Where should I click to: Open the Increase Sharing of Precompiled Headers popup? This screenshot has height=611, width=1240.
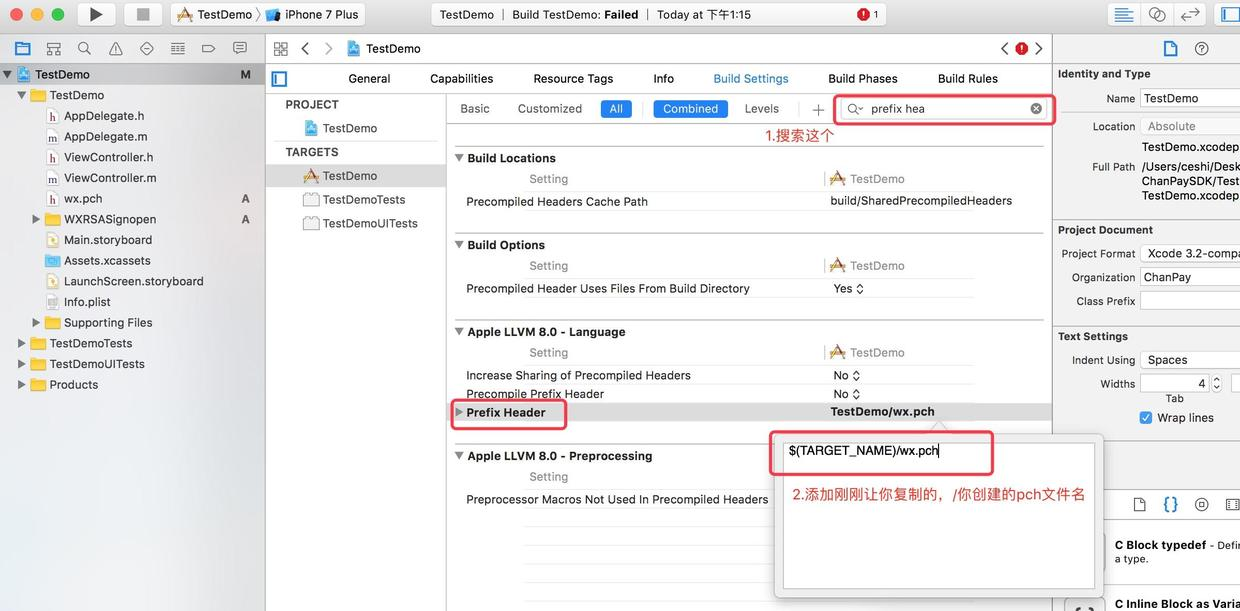[x=847, y=376]
